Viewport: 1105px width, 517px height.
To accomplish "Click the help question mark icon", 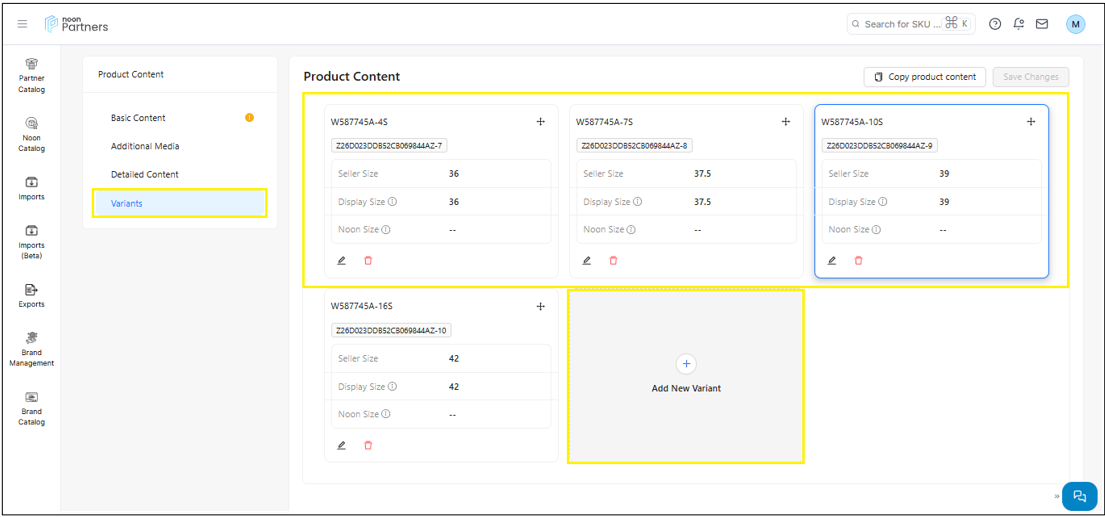I will [x=995, y=24].
